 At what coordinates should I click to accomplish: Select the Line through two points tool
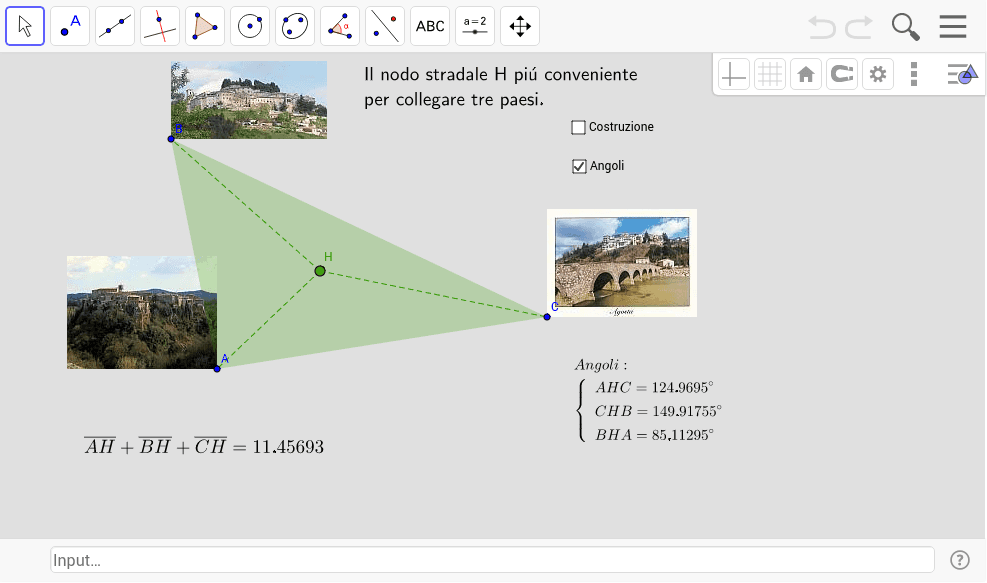point(115,26)
